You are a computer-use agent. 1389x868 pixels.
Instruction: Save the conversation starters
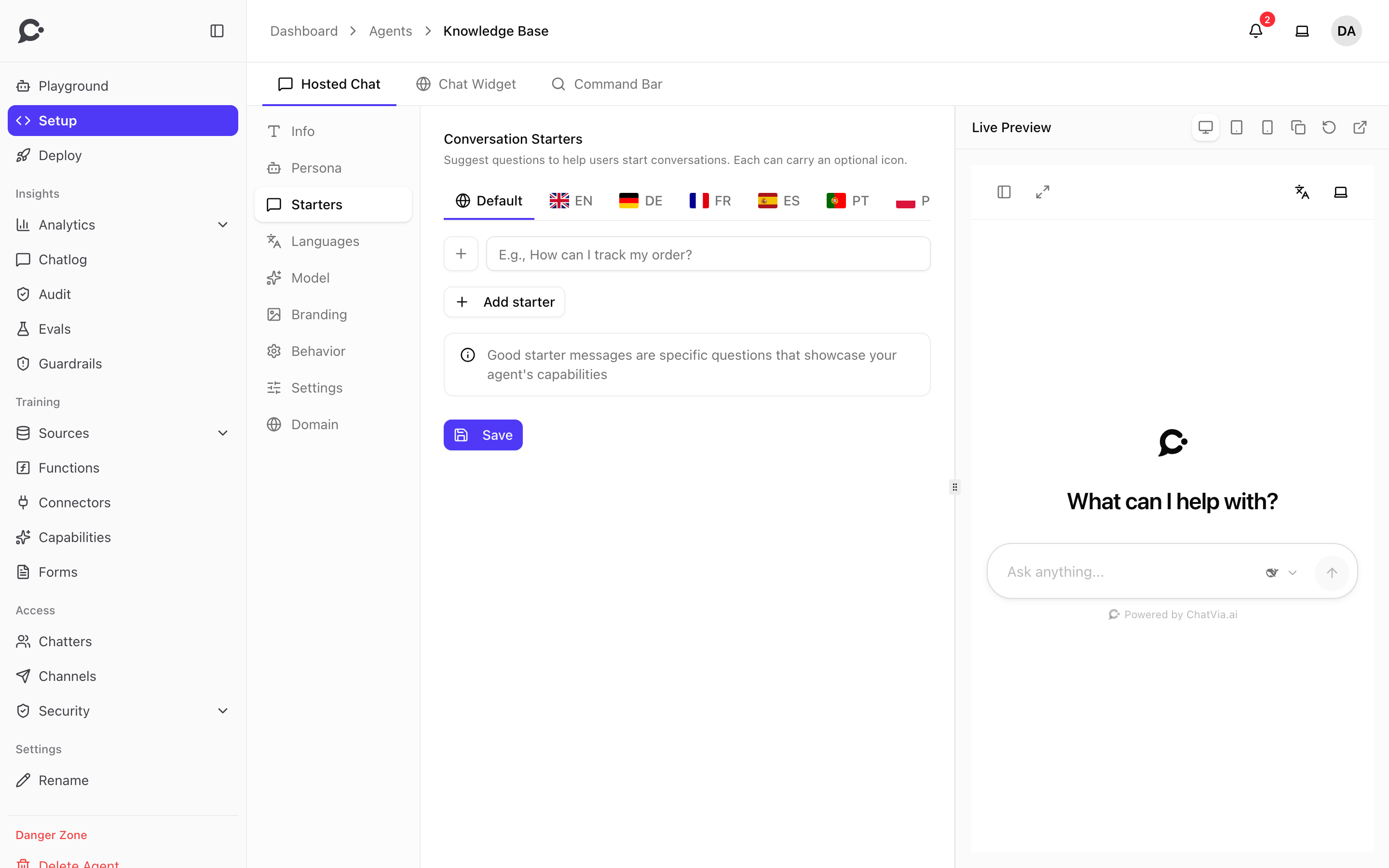pos(483,435)
